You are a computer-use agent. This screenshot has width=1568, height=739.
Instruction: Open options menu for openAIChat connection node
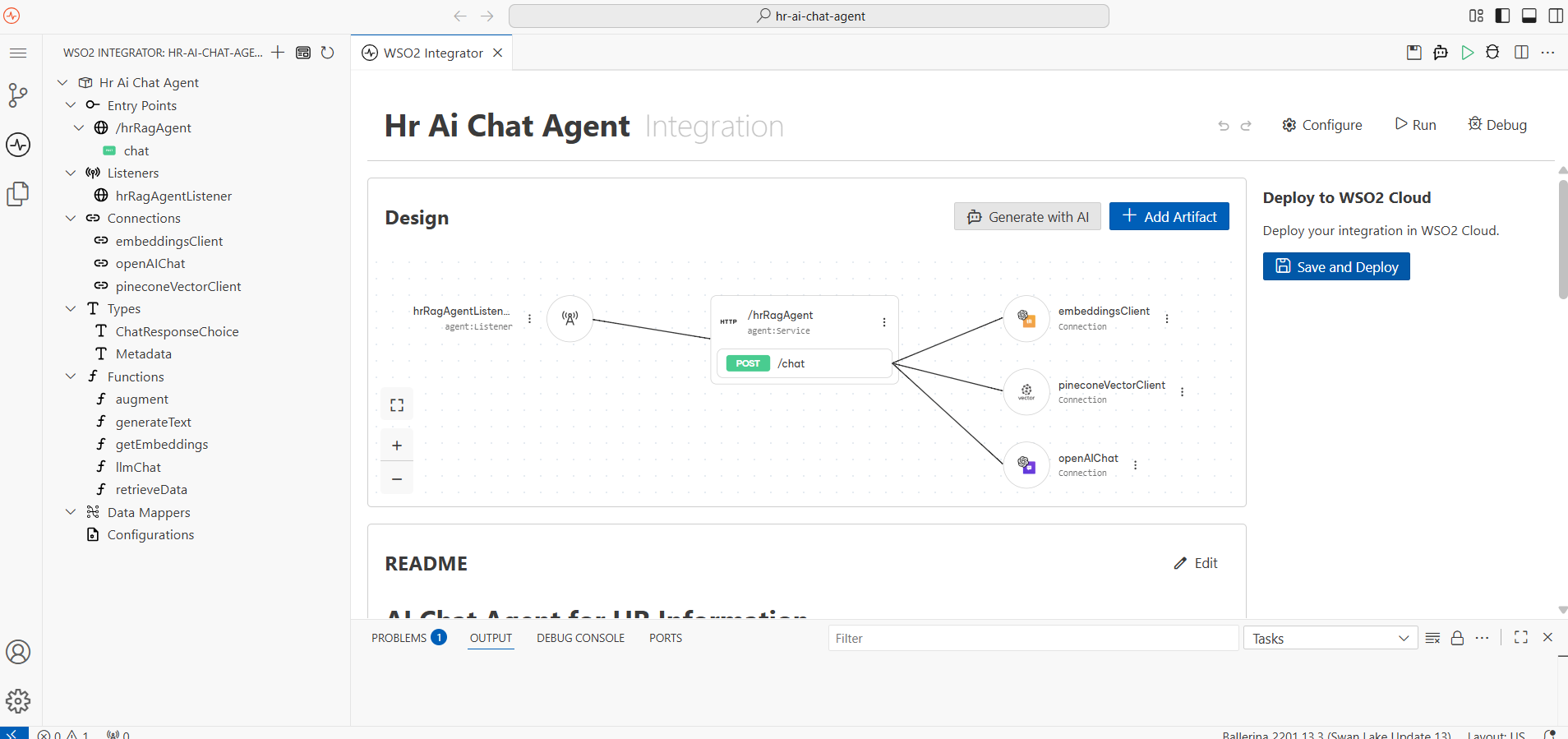coord(1136,465)
